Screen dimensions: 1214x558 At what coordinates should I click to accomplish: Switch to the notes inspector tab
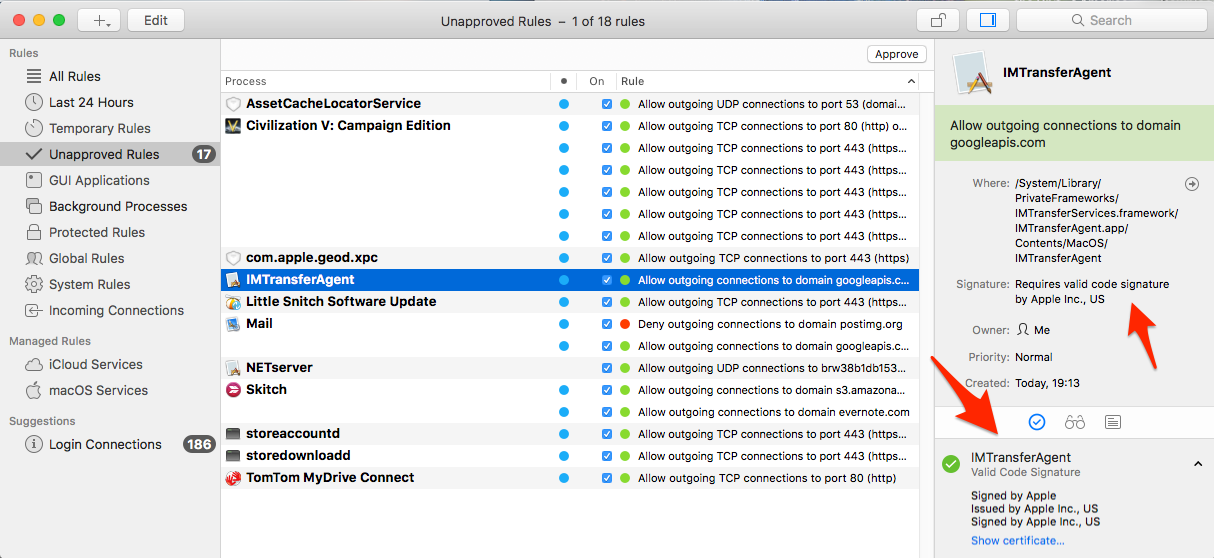click(x=1113, y=422)
